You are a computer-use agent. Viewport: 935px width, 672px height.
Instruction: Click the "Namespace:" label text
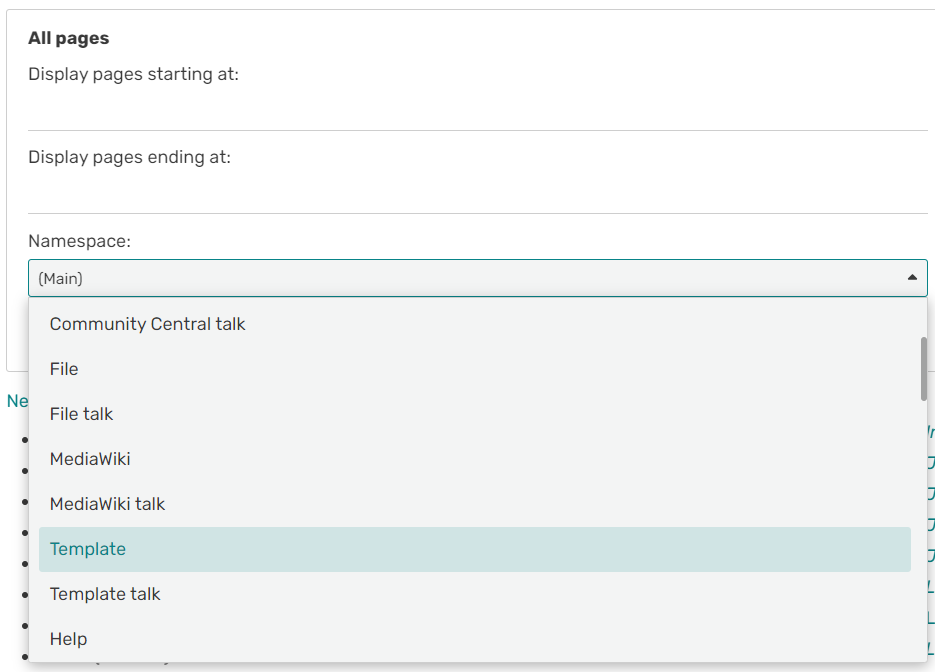[x=79, y=241]
